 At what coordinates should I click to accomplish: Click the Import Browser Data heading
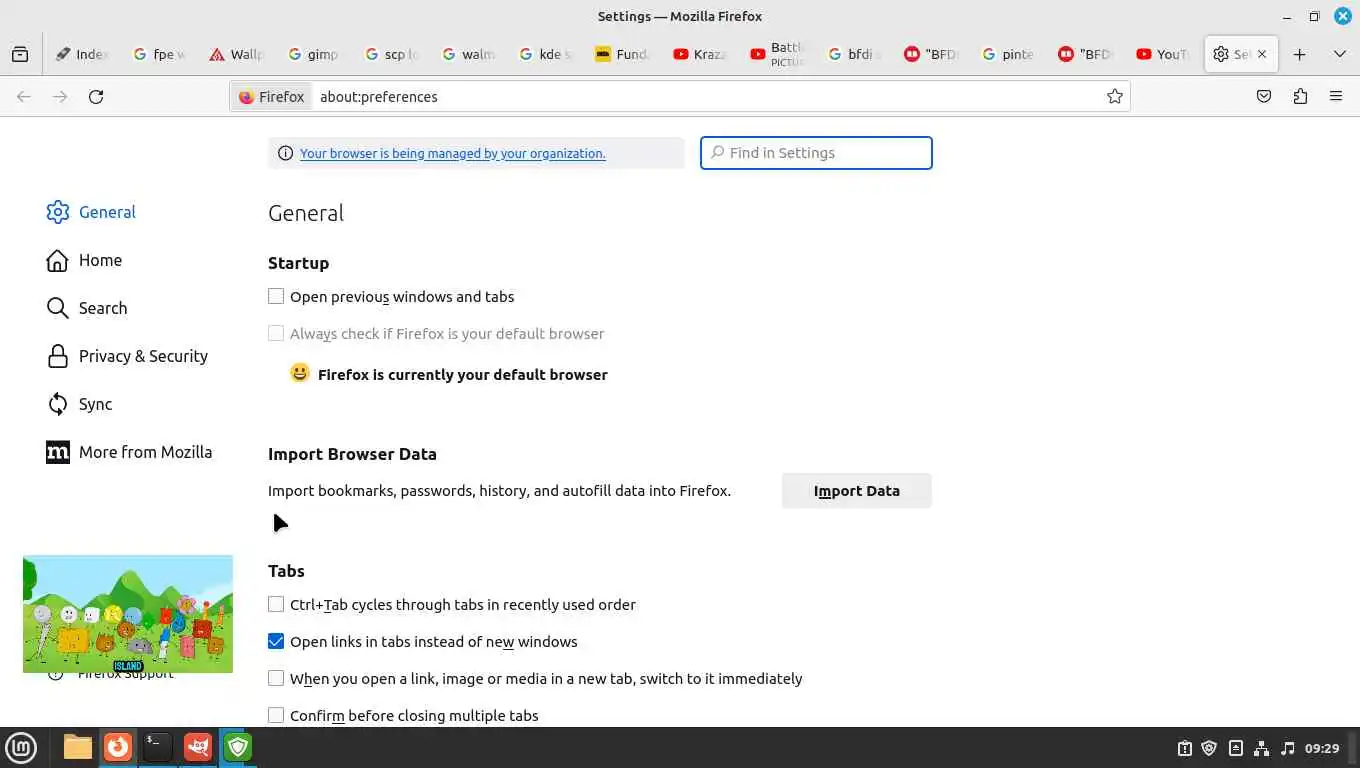(x=352, y=454)
